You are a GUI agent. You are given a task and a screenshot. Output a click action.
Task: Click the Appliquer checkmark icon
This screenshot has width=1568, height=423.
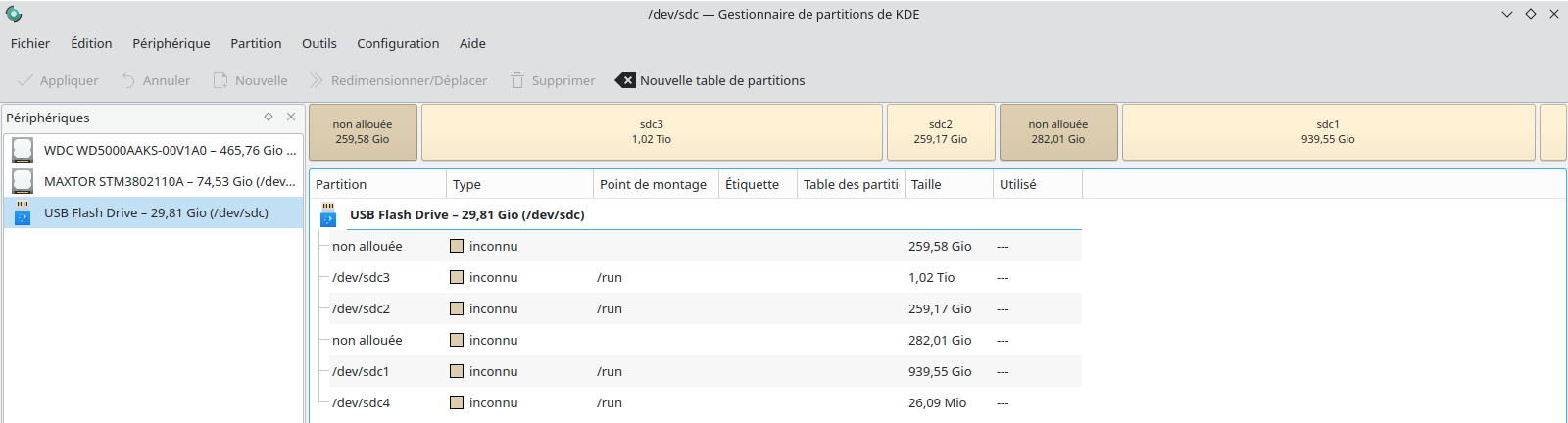(24, 80)
